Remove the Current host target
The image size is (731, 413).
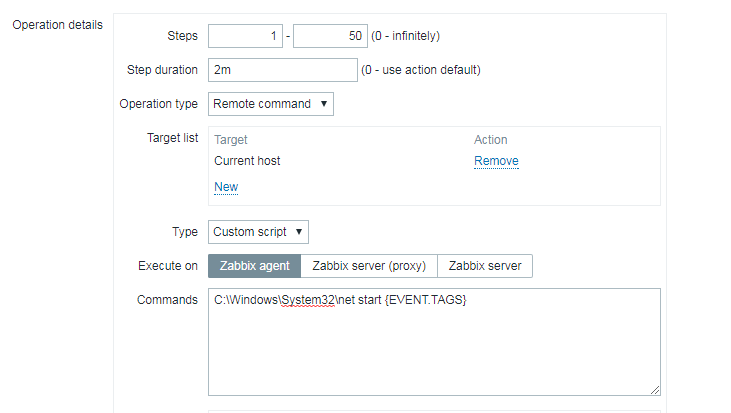(x=496, y=161)
